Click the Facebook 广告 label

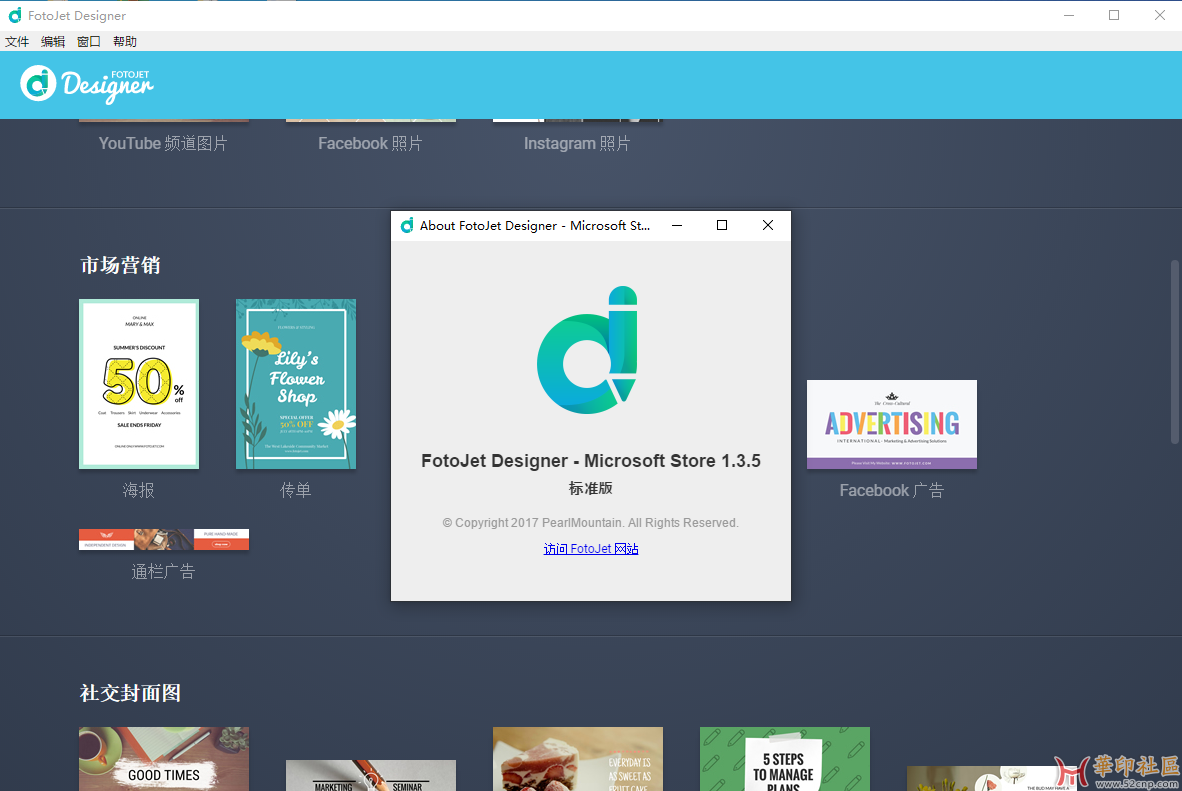click(x=892, y=491)
